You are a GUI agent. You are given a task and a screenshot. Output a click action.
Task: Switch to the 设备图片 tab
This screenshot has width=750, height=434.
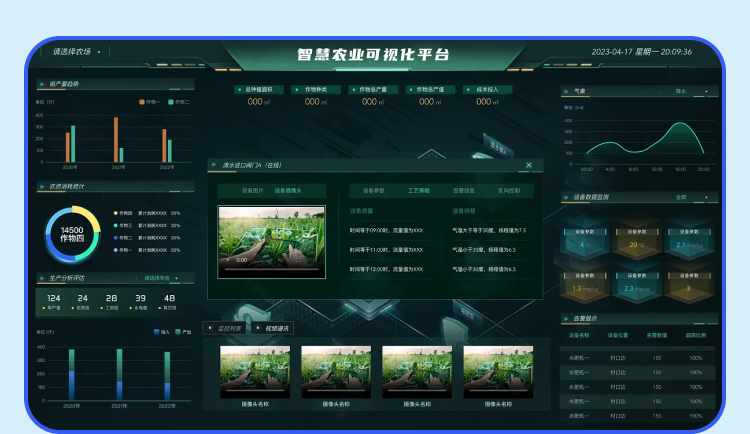point(254,190)
